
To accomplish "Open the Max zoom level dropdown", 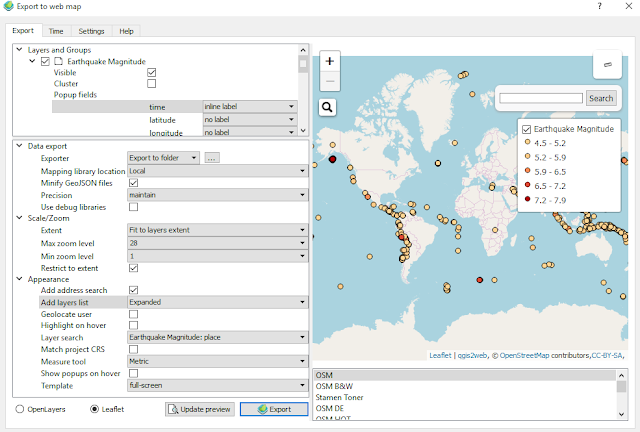I will (x=218, y=243).
